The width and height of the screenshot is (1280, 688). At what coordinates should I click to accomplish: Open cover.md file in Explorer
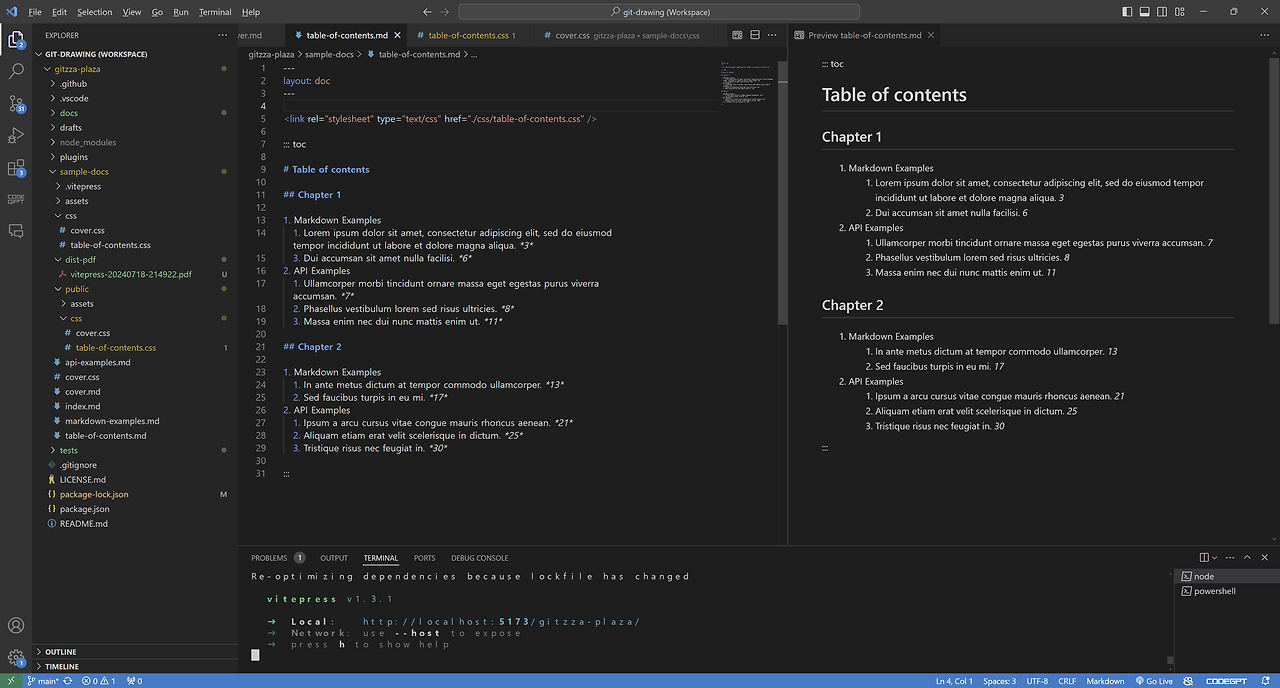coord(83,392)
